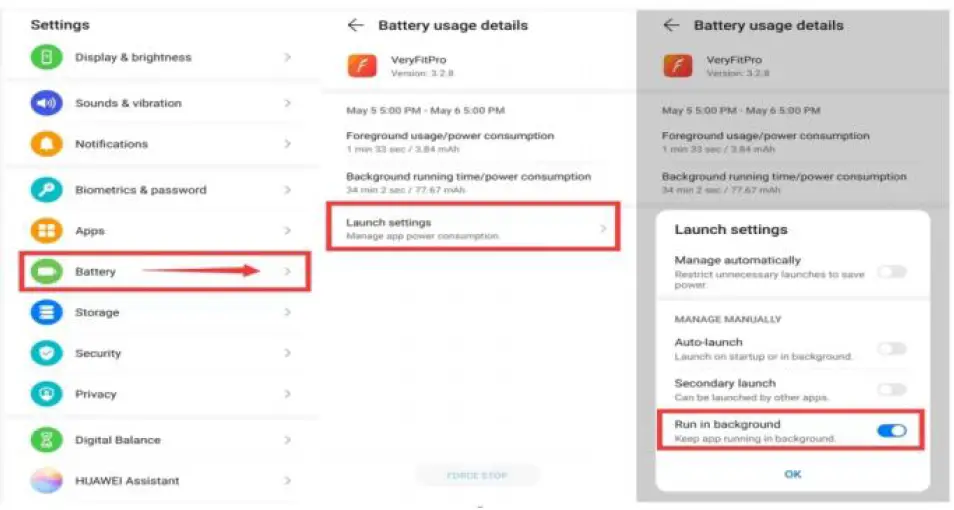Open the Storage icon
954x510 pixels.
pos(46,313)
